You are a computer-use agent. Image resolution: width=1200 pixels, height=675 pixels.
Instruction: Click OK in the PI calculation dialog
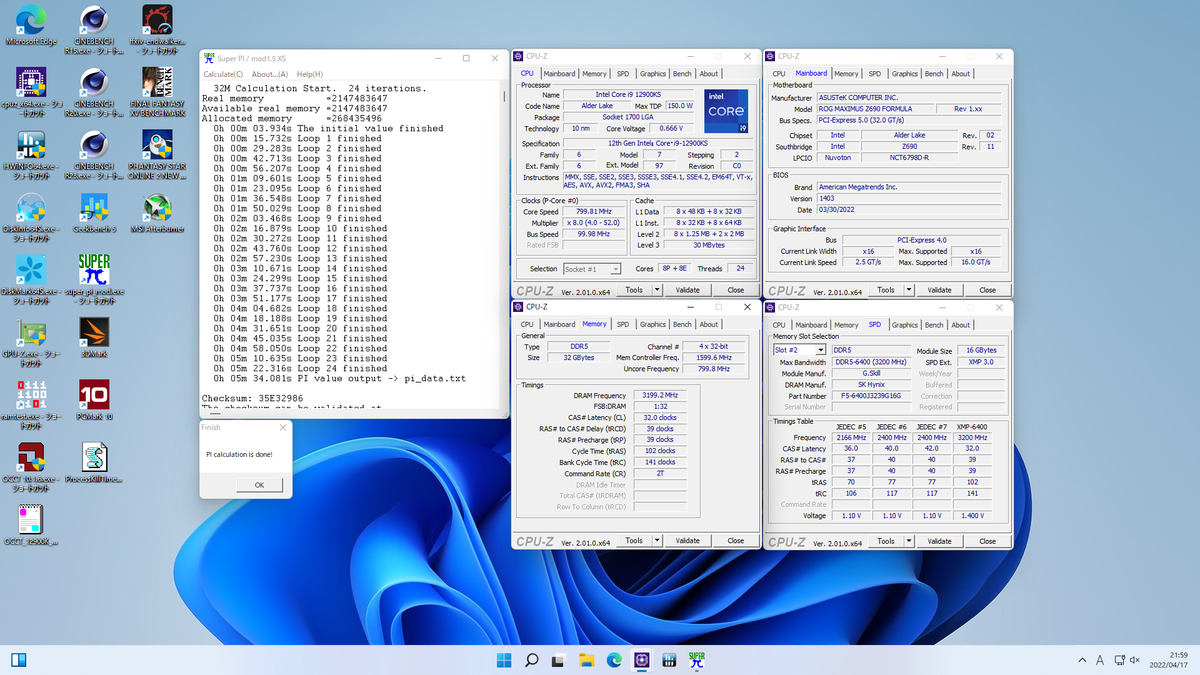(x=258, y=484)
